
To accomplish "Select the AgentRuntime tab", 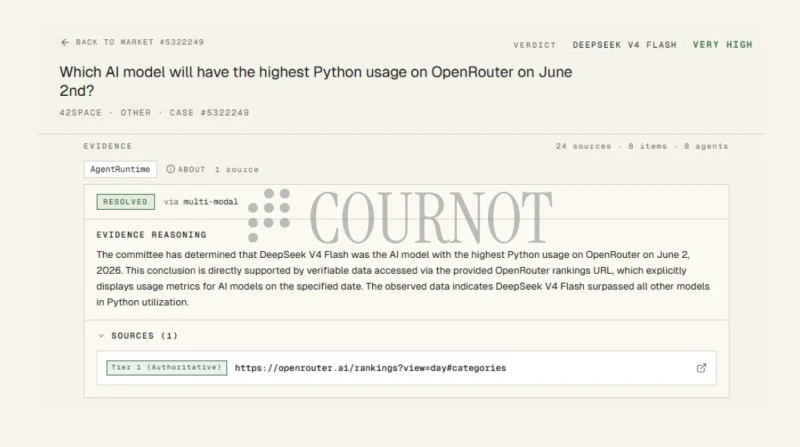I will coord(120,169).
